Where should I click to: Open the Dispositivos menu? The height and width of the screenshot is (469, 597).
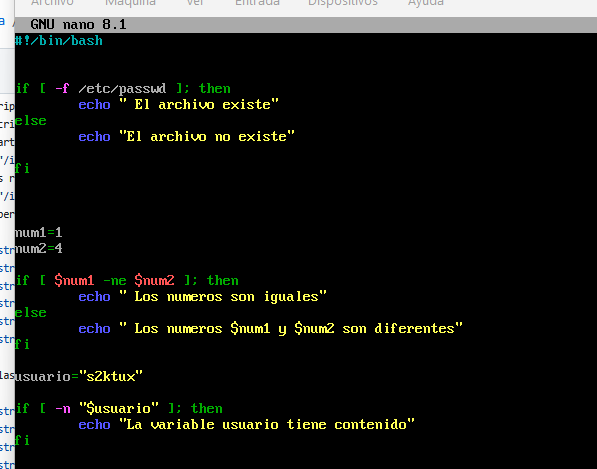(x=343, y=2)
